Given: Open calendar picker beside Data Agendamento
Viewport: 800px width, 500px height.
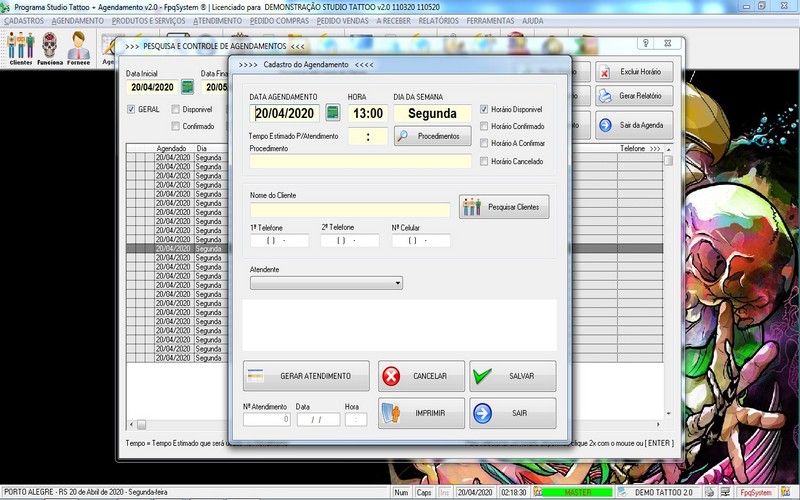Looking at the screenshot, I should coord(333,113).
